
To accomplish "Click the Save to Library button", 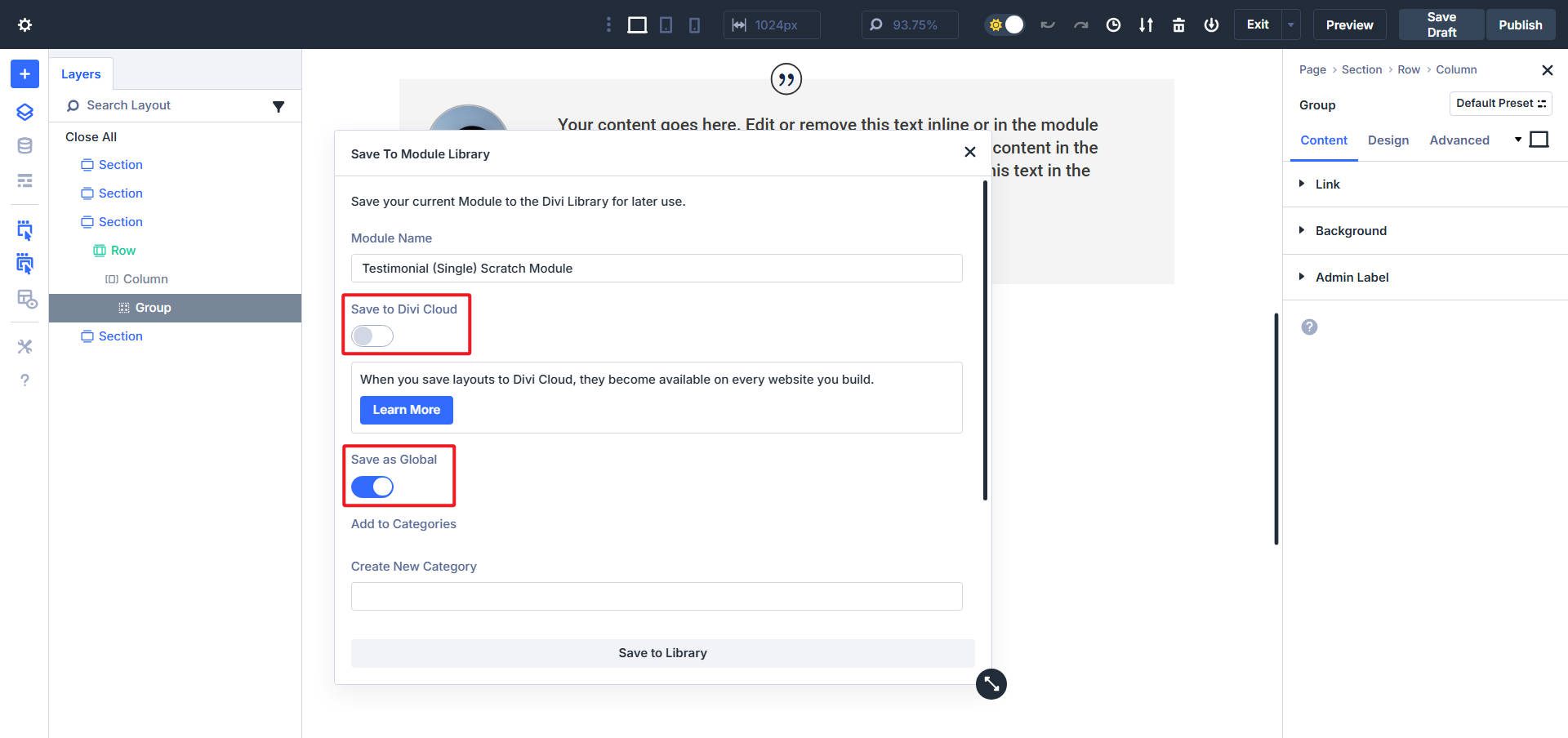I will [x=662, y=652].
